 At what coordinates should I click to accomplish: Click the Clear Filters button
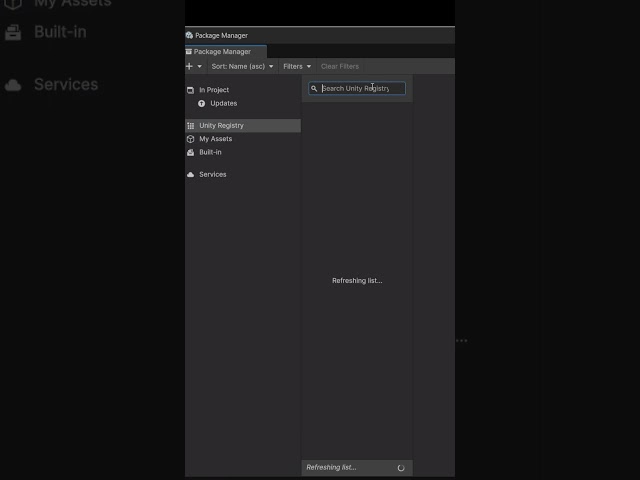tap(340, 66)
